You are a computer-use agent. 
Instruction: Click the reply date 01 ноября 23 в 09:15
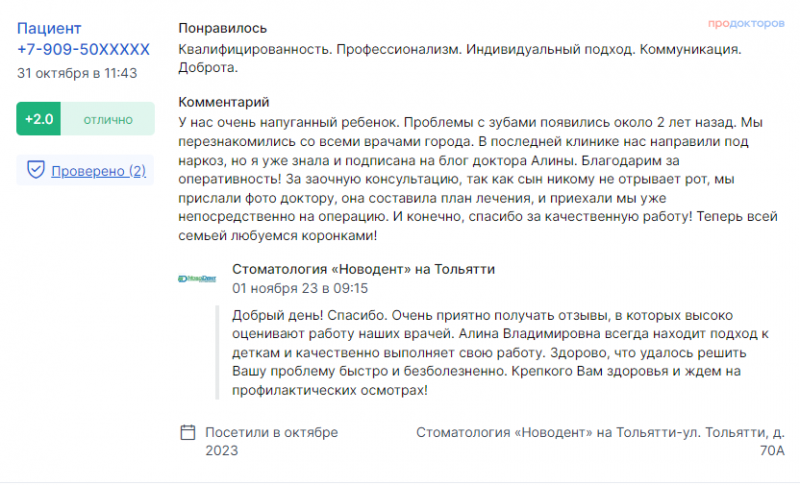(300, 289)
